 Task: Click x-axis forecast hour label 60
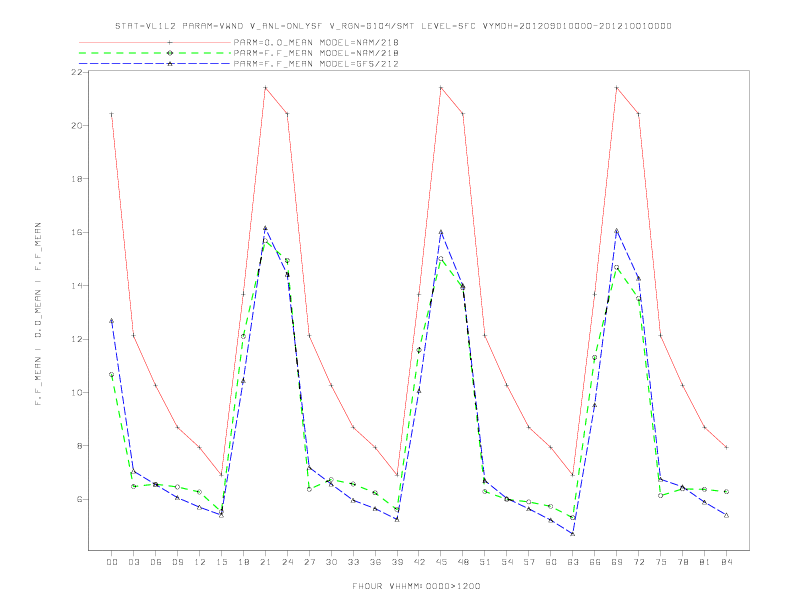click(551, 562)
